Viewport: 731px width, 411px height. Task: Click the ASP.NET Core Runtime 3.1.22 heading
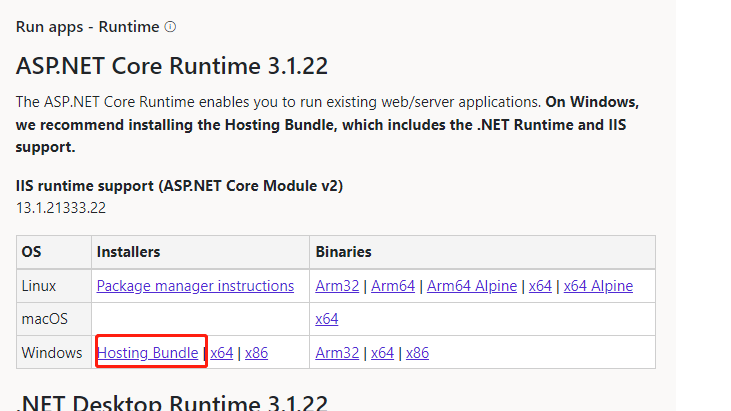(x=172, y=67)
